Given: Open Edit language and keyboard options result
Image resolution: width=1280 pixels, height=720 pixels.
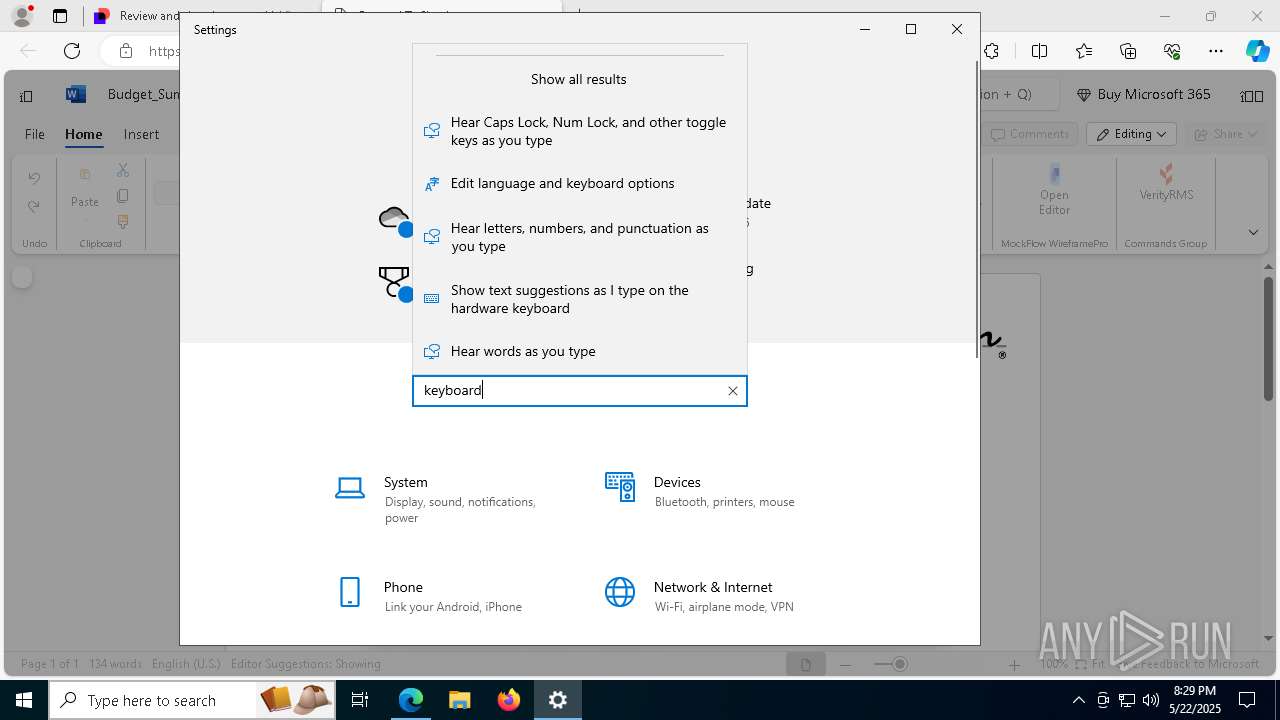Looking at the screenshot, I should (580, 184).
